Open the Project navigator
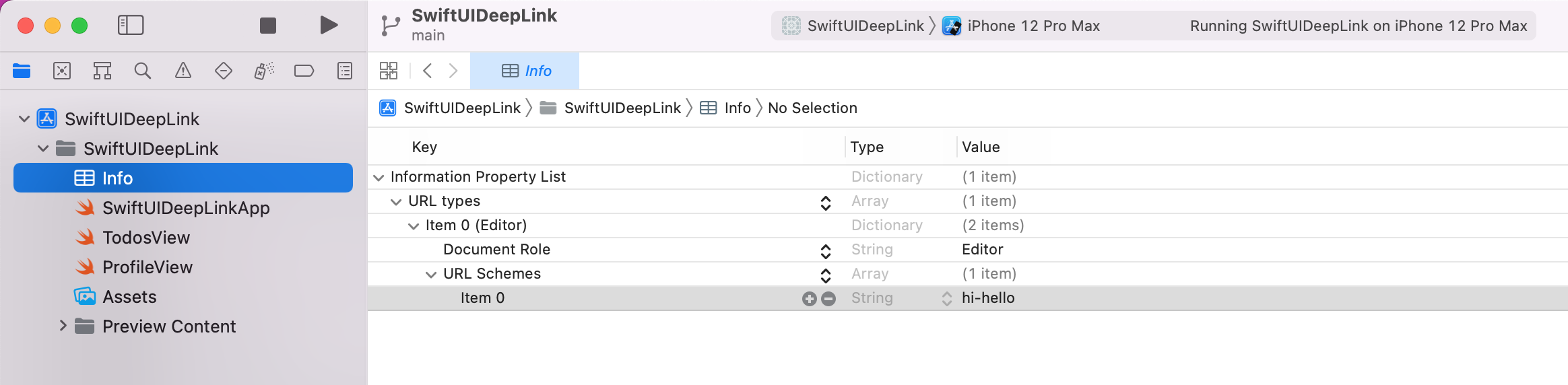 click(x=22, y=71)
